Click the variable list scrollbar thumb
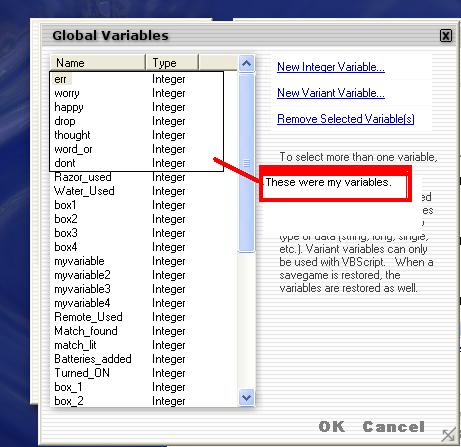 point(246,163)
